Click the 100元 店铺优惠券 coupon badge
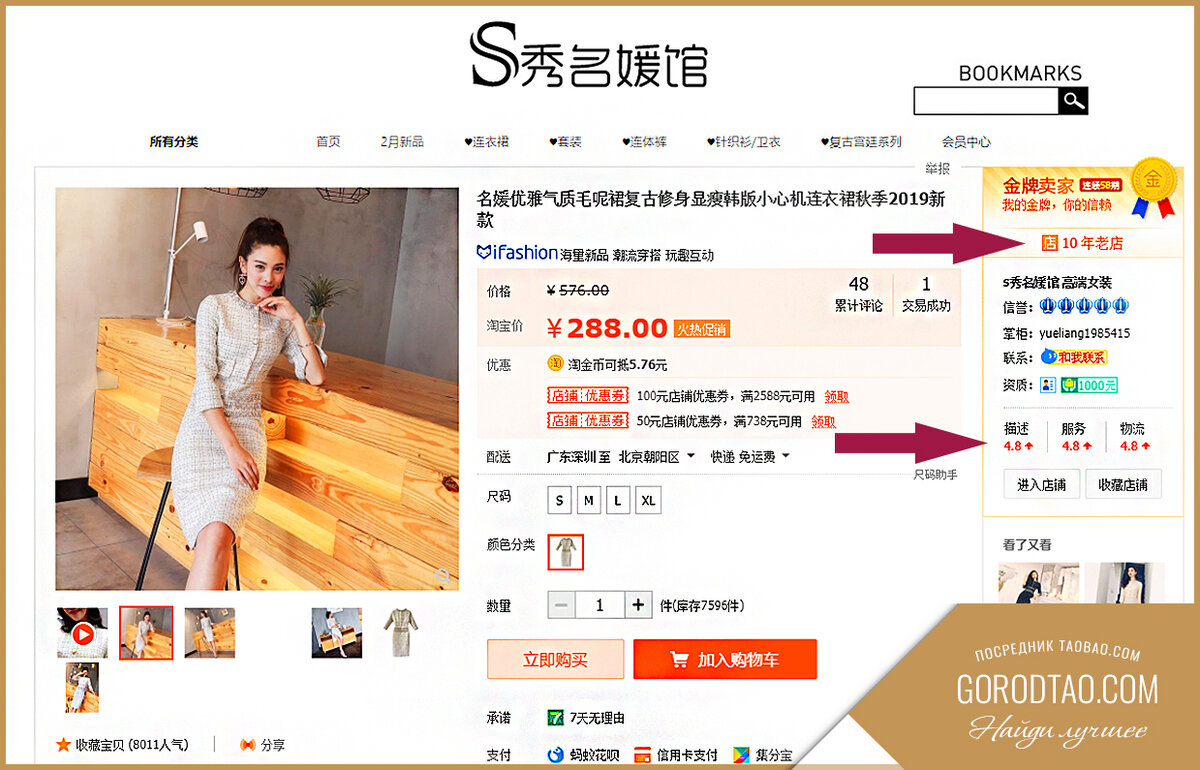Screen dimensions: 1200x770 (588, 396)
